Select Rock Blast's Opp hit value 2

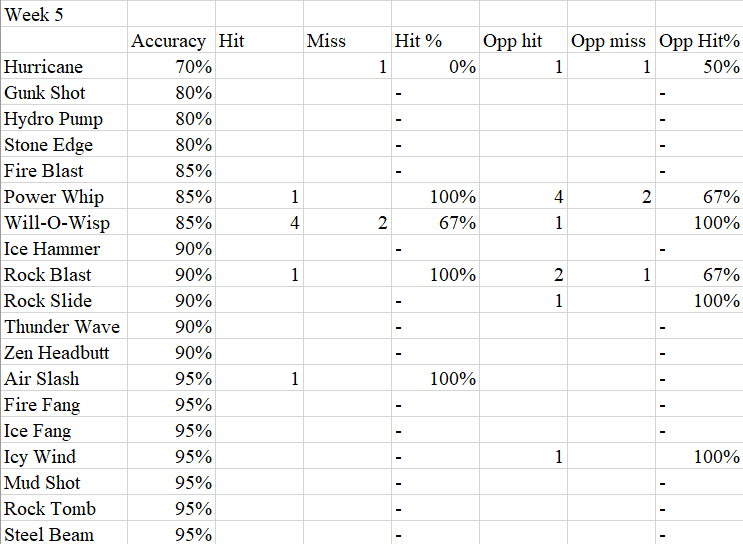coord(523,275)
